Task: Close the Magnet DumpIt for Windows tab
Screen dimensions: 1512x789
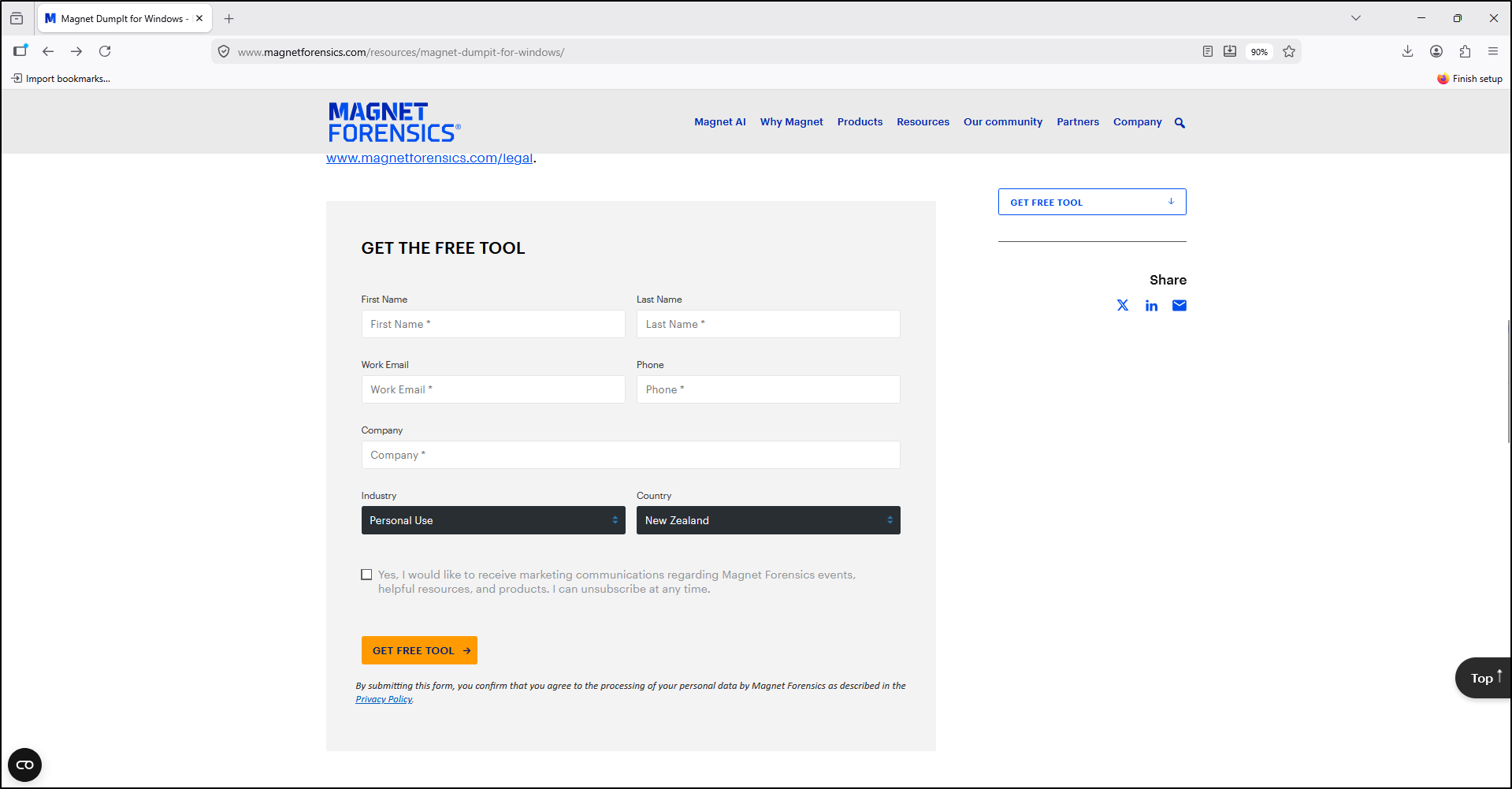Action: 199,18
